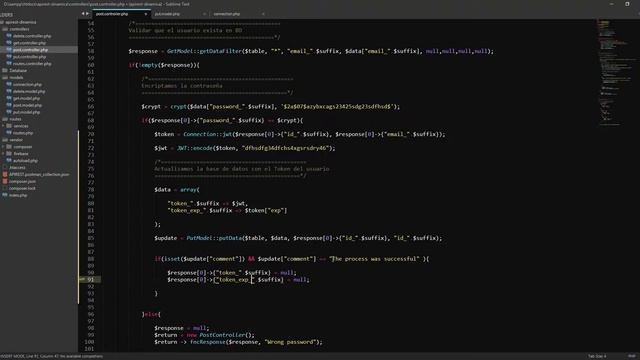The image size is (640, 360).
Task: Click the PHP file icon beside index.php
Action: coord(5,195)
